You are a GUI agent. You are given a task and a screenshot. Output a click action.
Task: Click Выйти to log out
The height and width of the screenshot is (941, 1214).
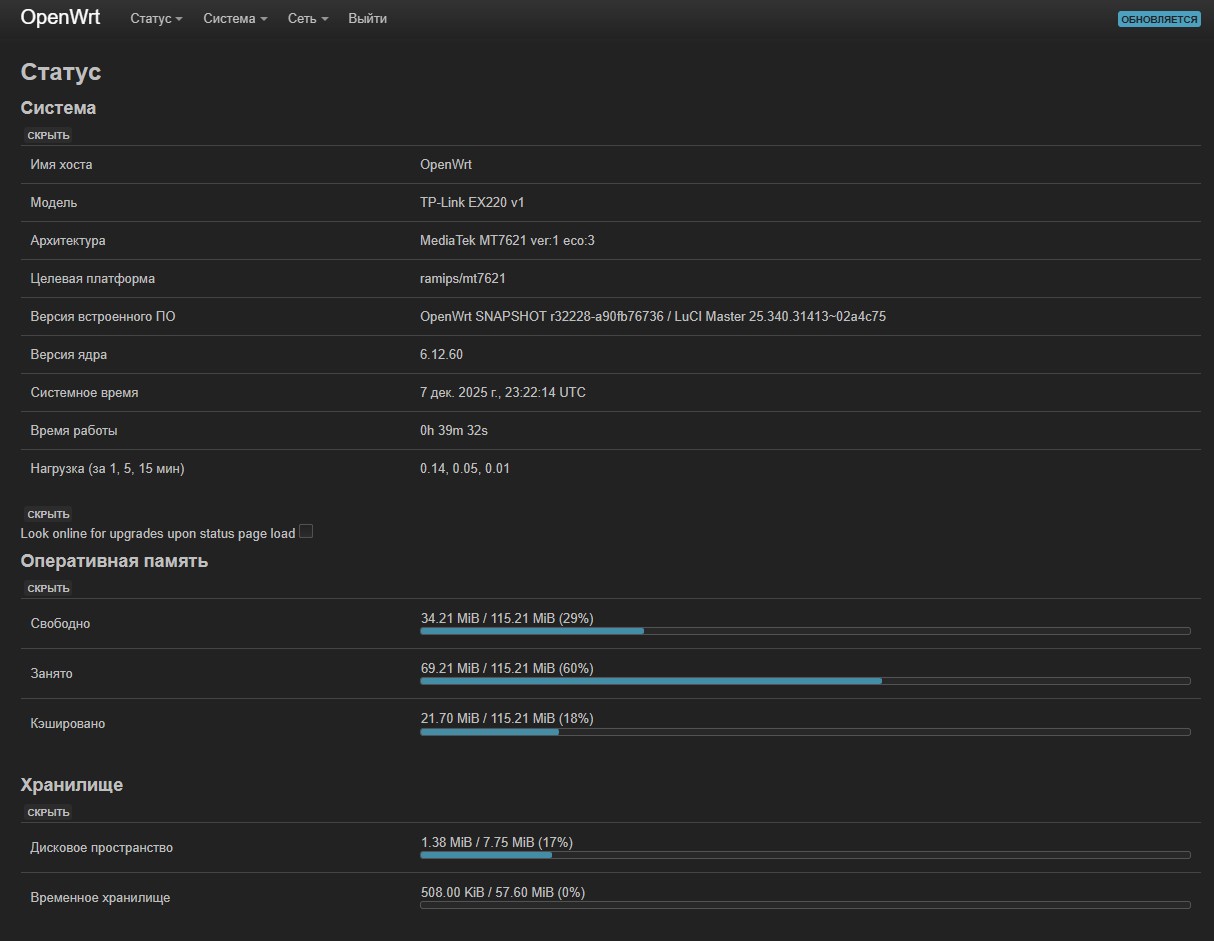point(367,19)
